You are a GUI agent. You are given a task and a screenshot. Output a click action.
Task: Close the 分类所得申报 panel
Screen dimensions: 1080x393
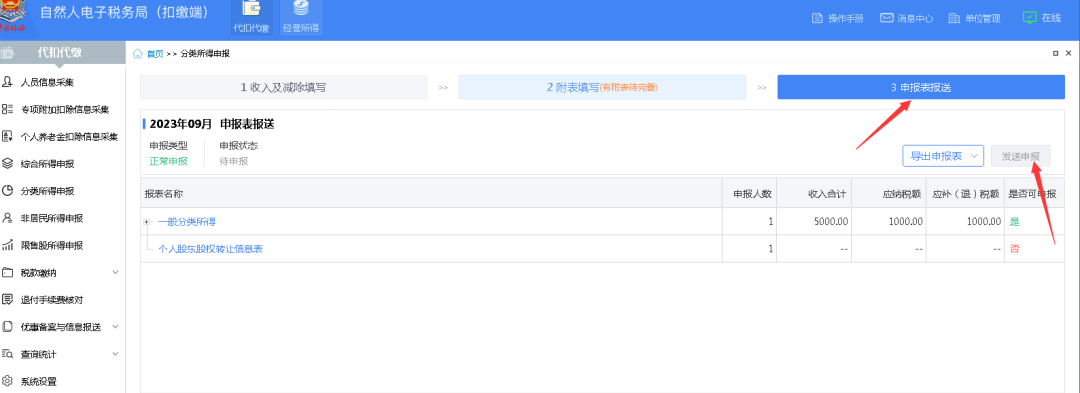pos(1069,53)
